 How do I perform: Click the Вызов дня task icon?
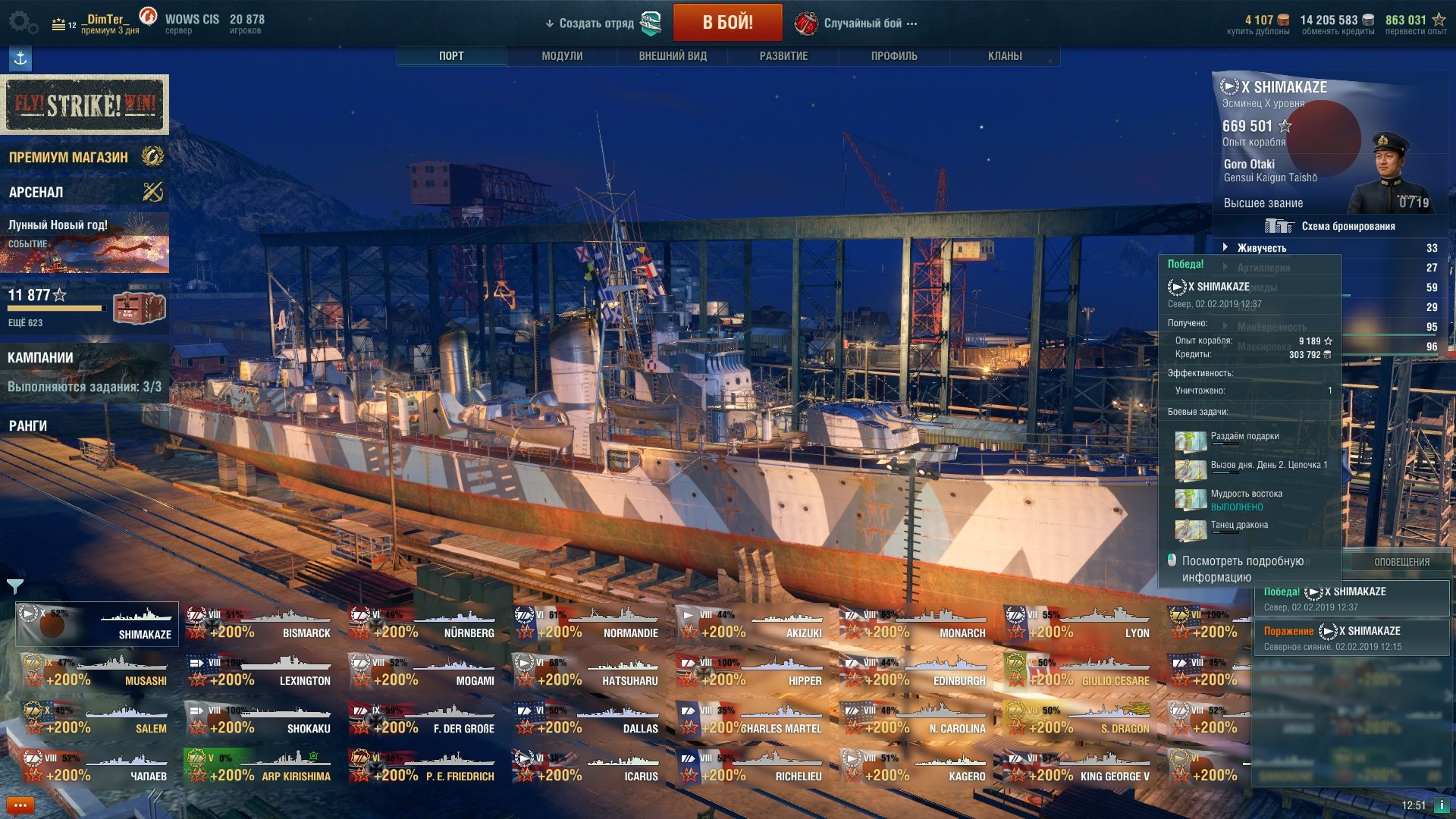pos(1191,470)
